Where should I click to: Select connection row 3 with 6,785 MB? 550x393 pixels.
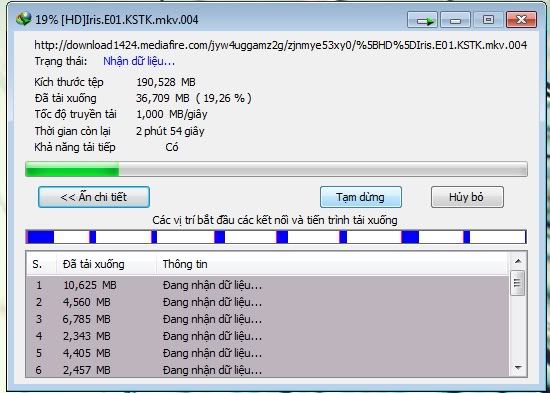click(267, 319)
